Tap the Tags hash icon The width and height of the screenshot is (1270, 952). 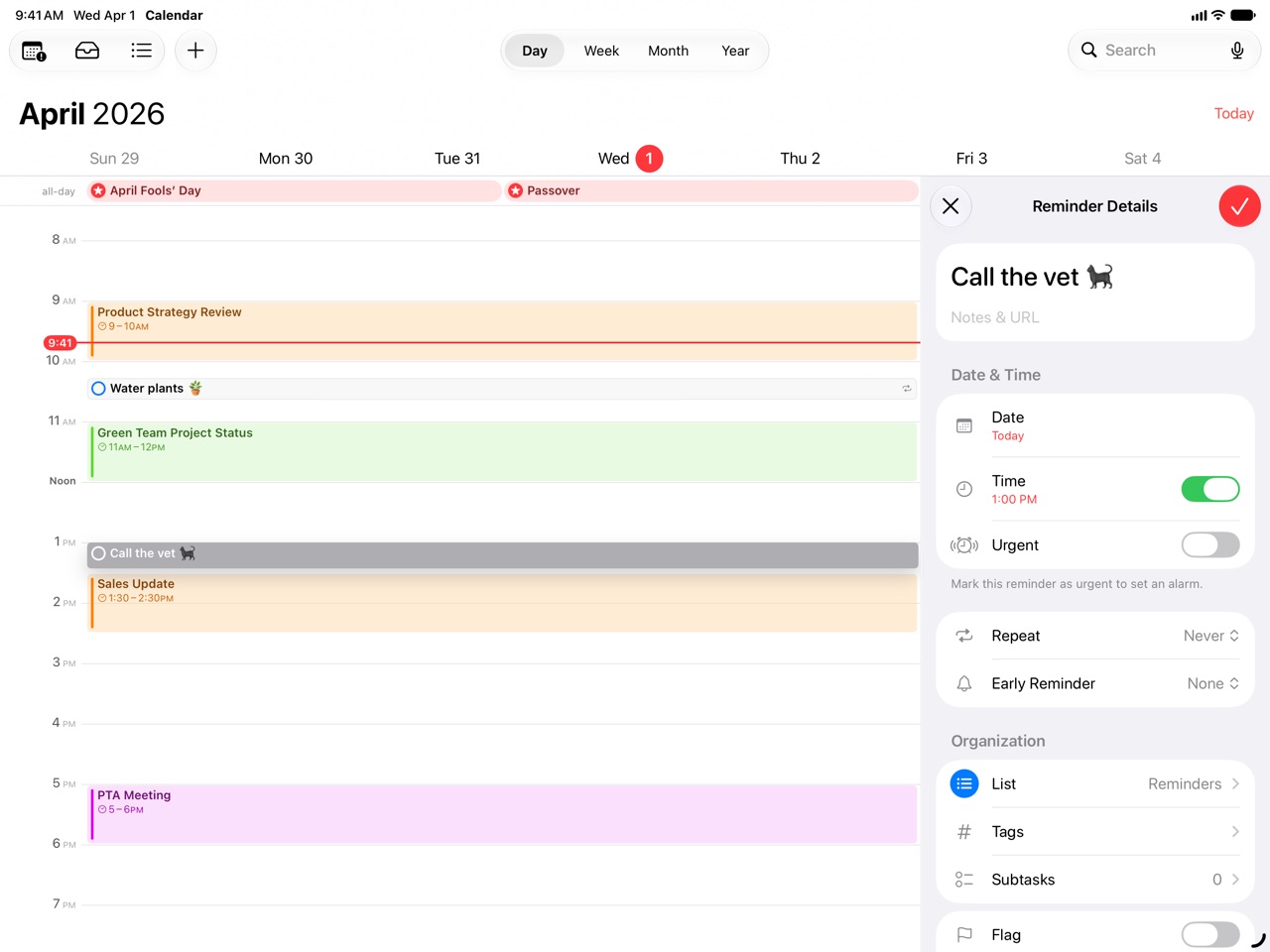pos(964,832)
